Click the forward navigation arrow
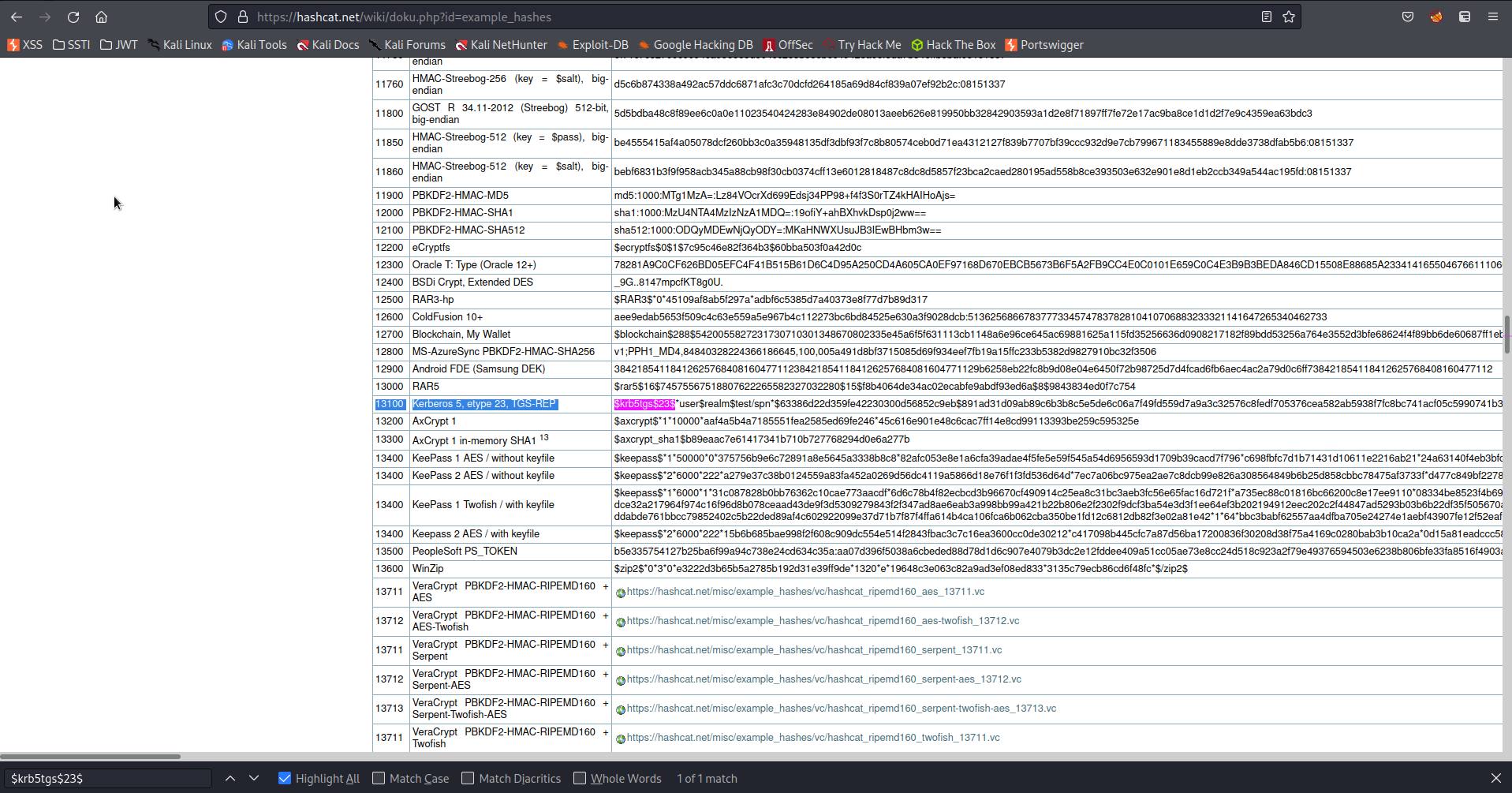This screenshot has width=1512, height=793. [45, 17]
